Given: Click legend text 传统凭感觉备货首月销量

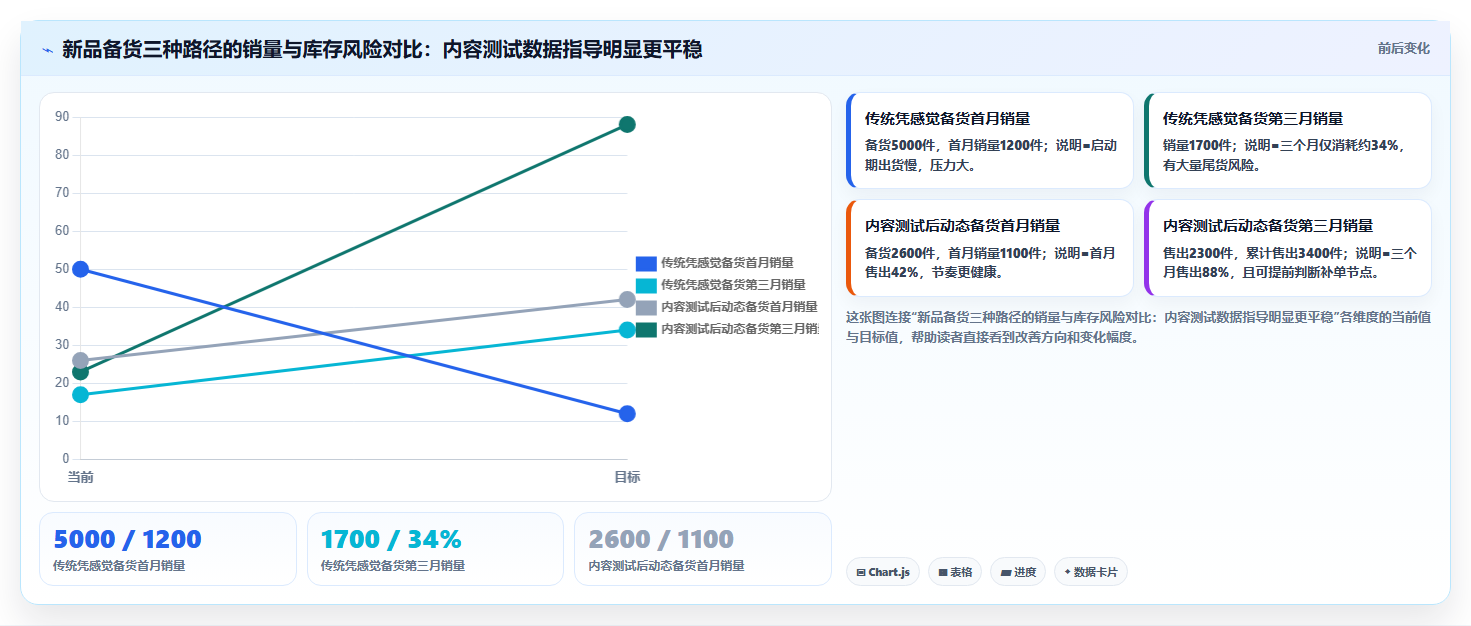Looking at the screenshot, I should pos(727,263).
